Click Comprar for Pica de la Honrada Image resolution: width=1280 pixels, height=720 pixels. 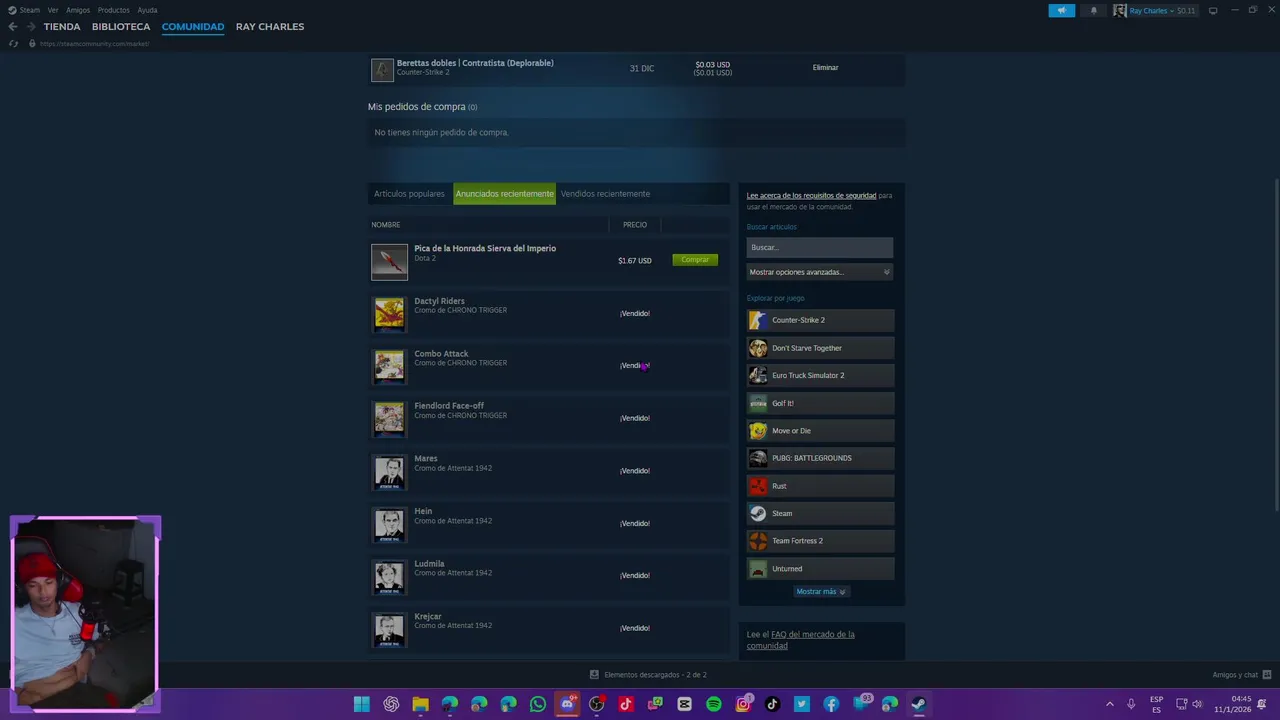695,260
